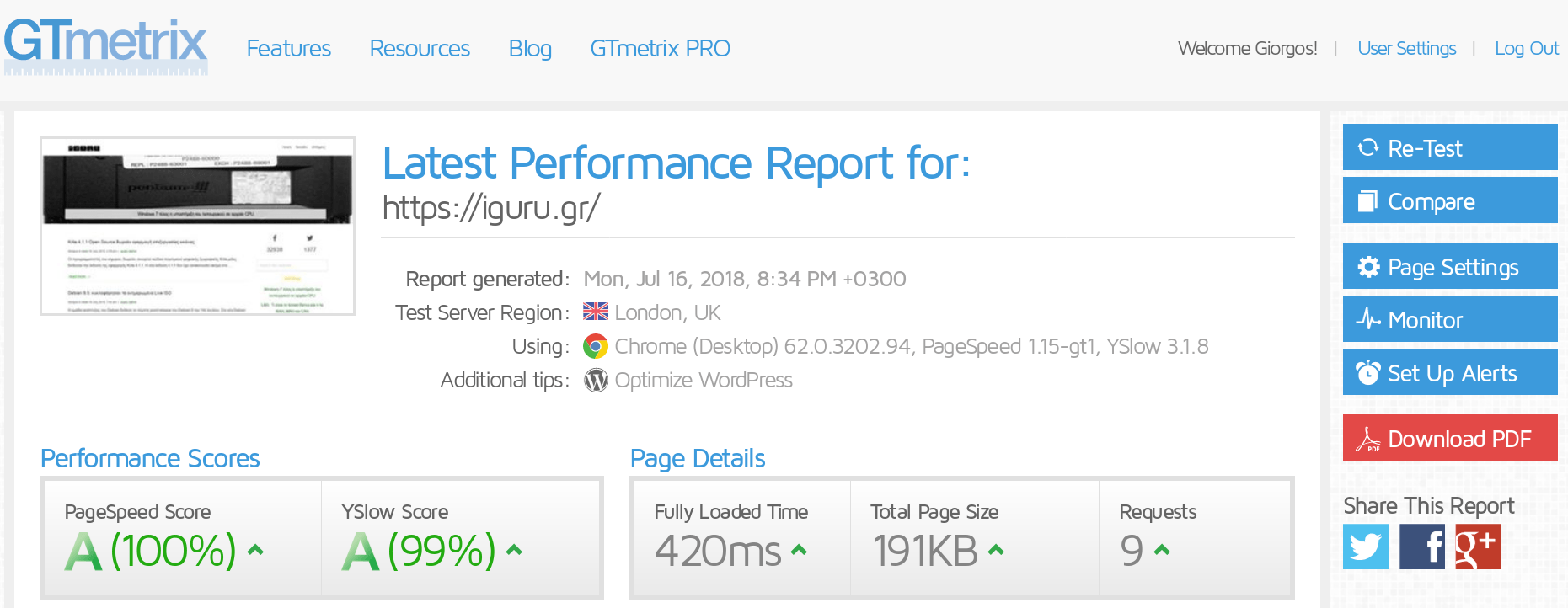Click the 191KB page size value

[x=924, y=552]
